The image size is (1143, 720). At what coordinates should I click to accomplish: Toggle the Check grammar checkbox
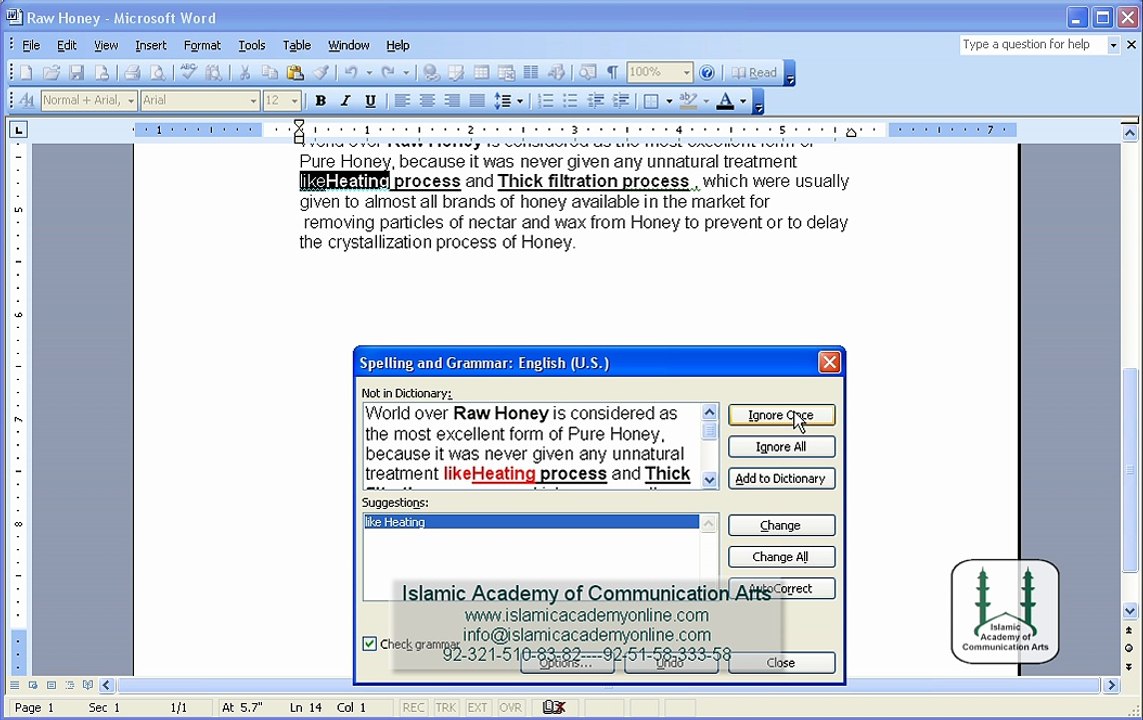coord(370,643)
